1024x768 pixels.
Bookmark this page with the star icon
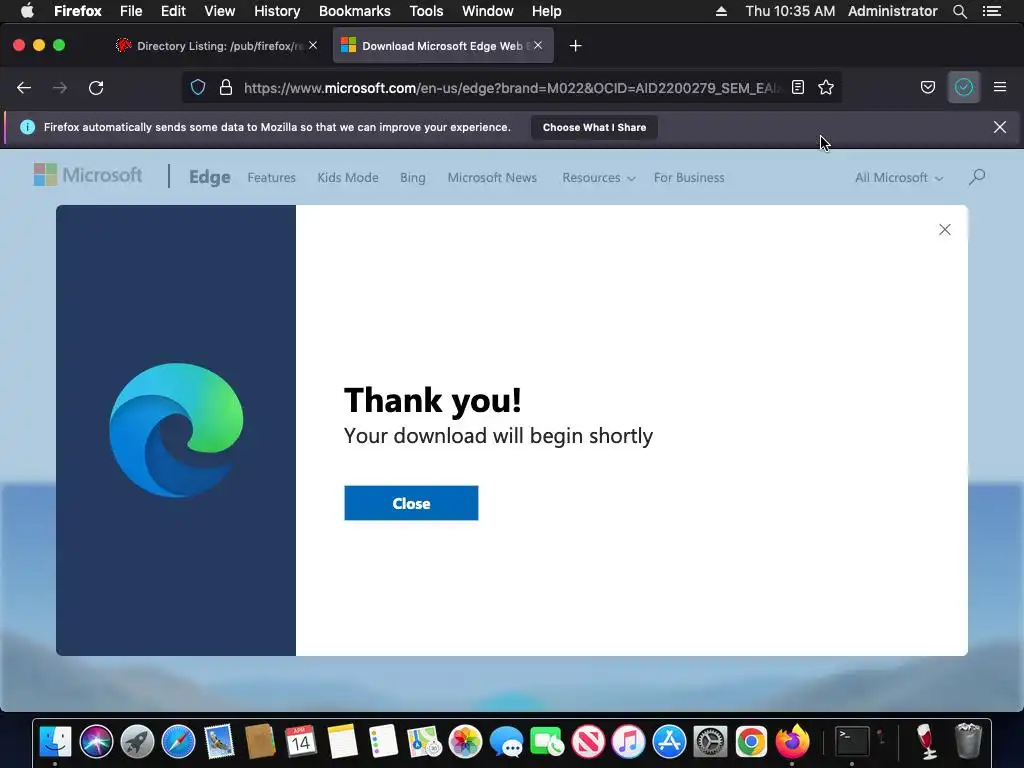pyautogui.click(x=826, y=88)
